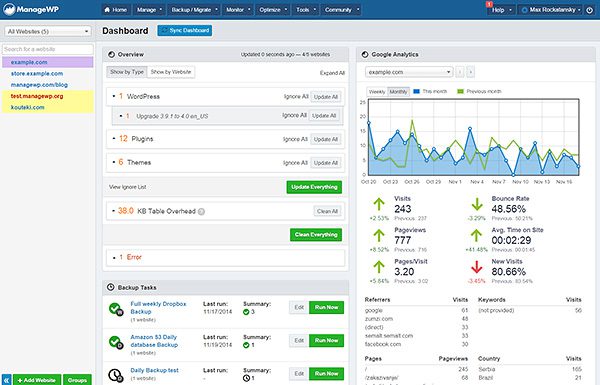
Task: Click the red notification badge on Help
Action: coord(489,4)
